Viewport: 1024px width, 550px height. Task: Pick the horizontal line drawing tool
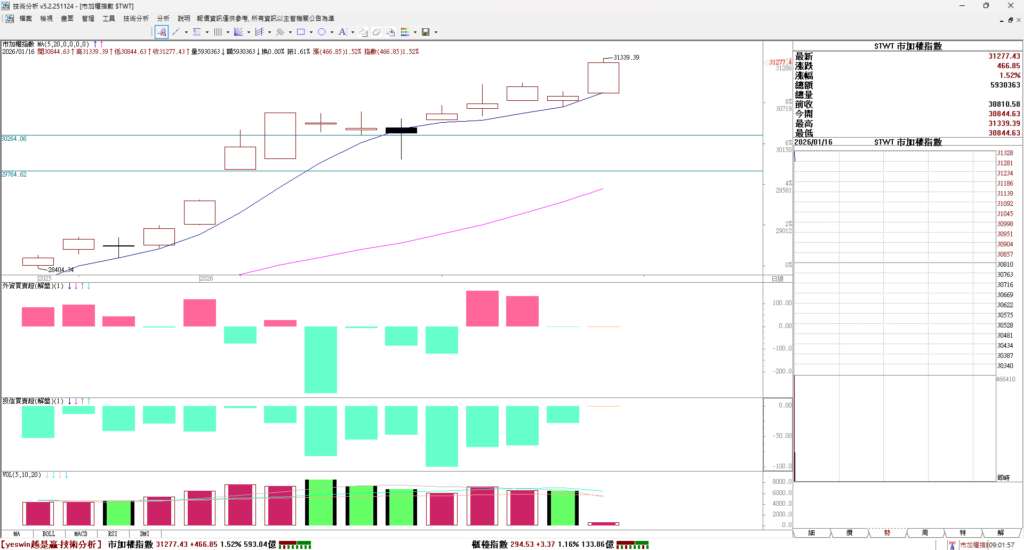pos(197,32)
